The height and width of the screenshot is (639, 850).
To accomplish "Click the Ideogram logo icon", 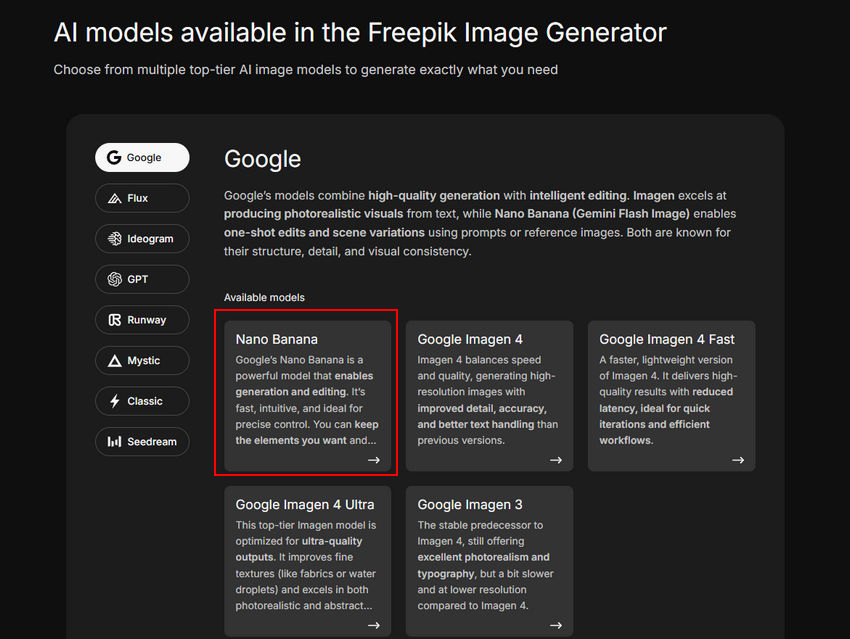I will coord(114,239).
